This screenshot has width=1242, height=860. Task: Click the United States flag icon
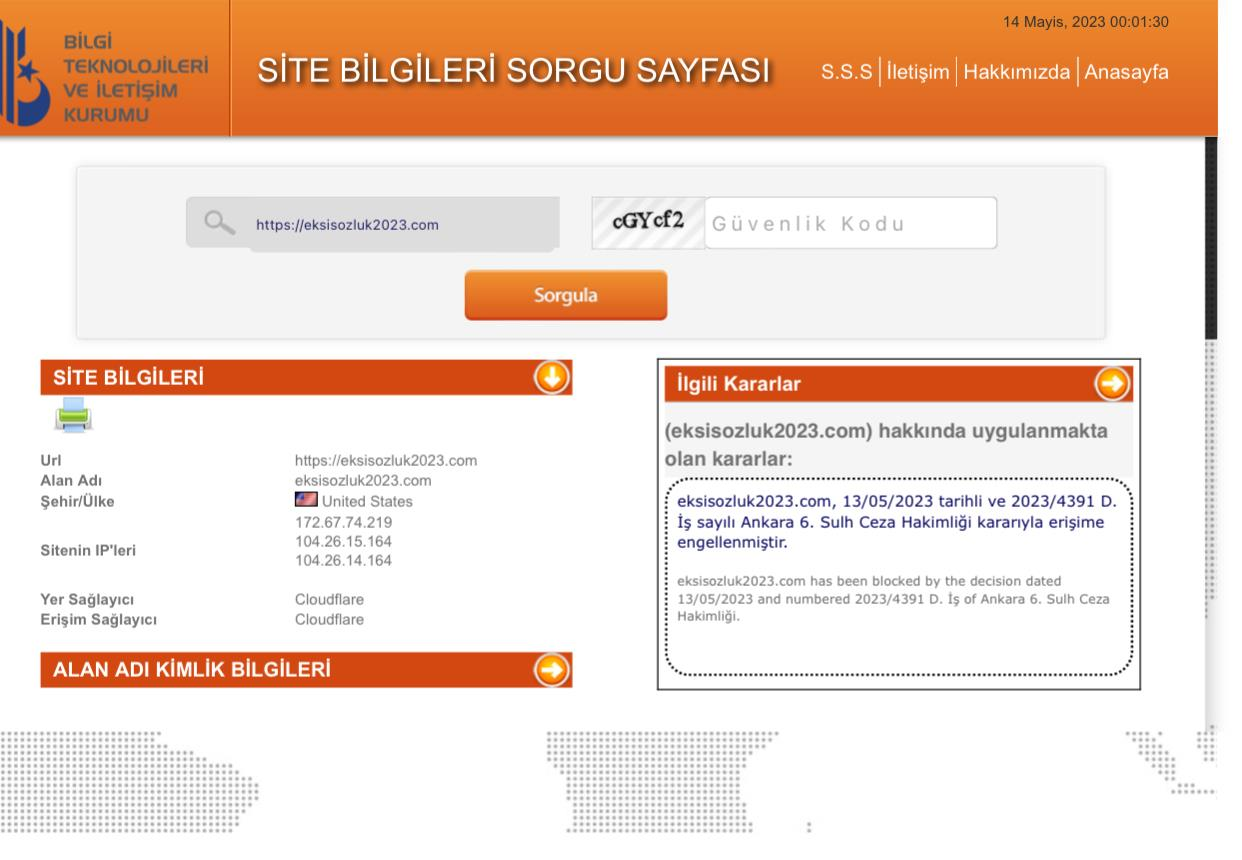306,500
